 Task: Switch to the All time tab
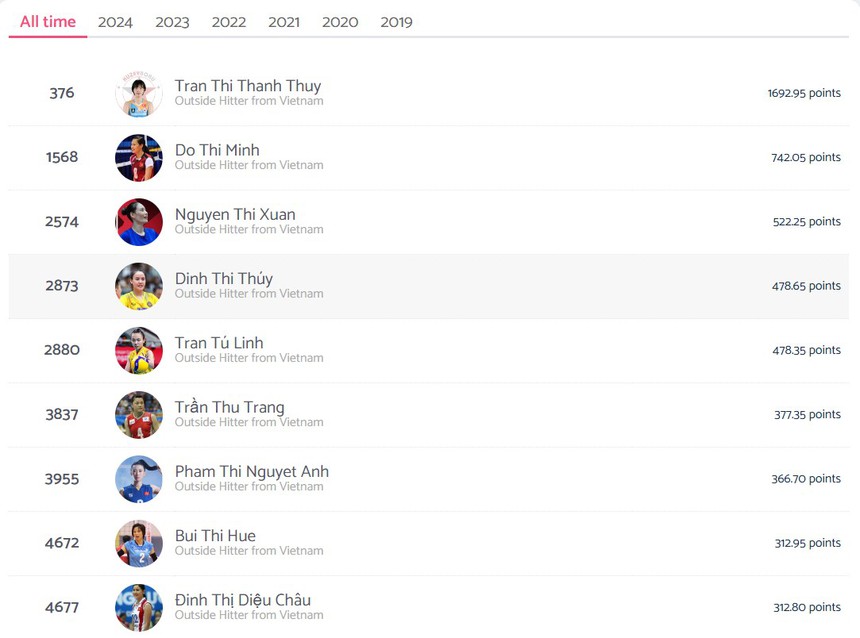tap(48, 22)
